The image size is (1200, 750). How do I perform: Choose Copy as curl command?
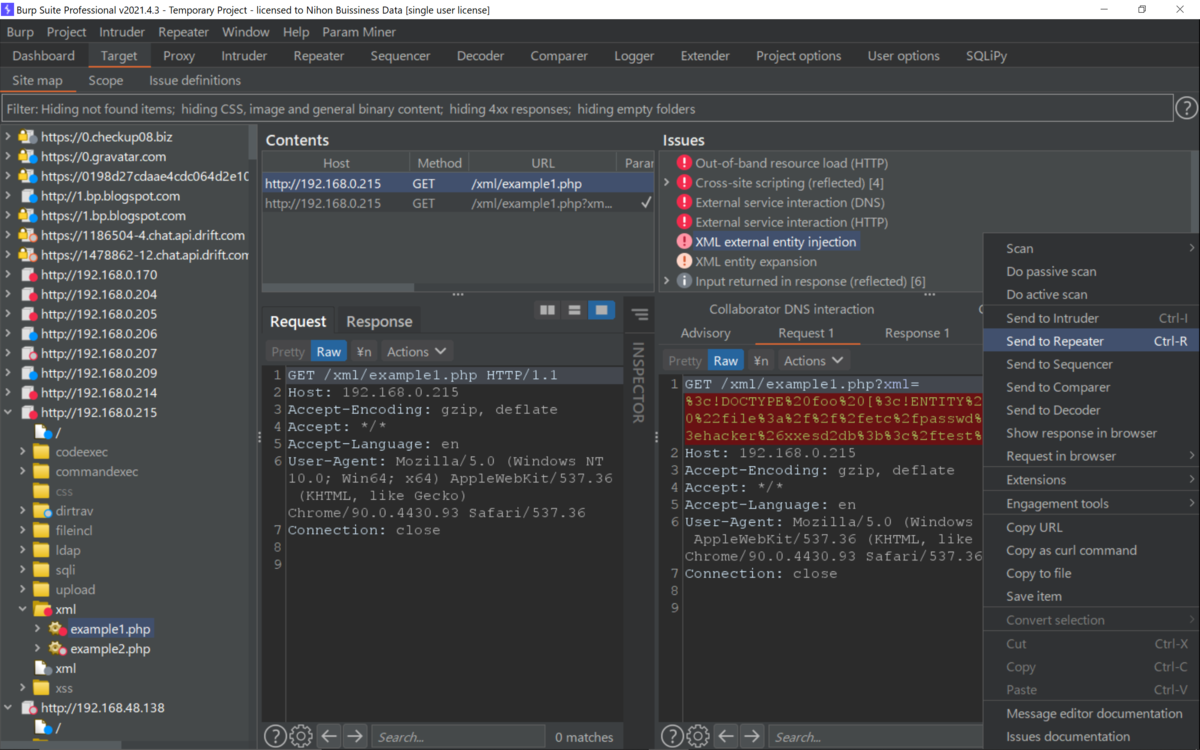pos(1091,550)
